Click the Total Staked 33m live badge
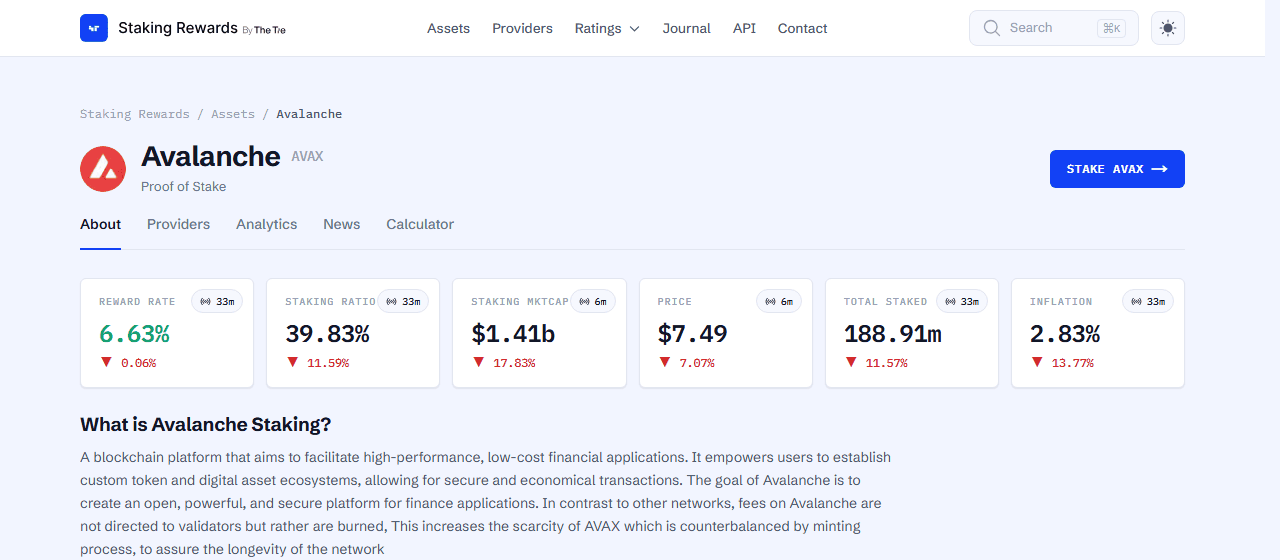 tap(962, 301)
